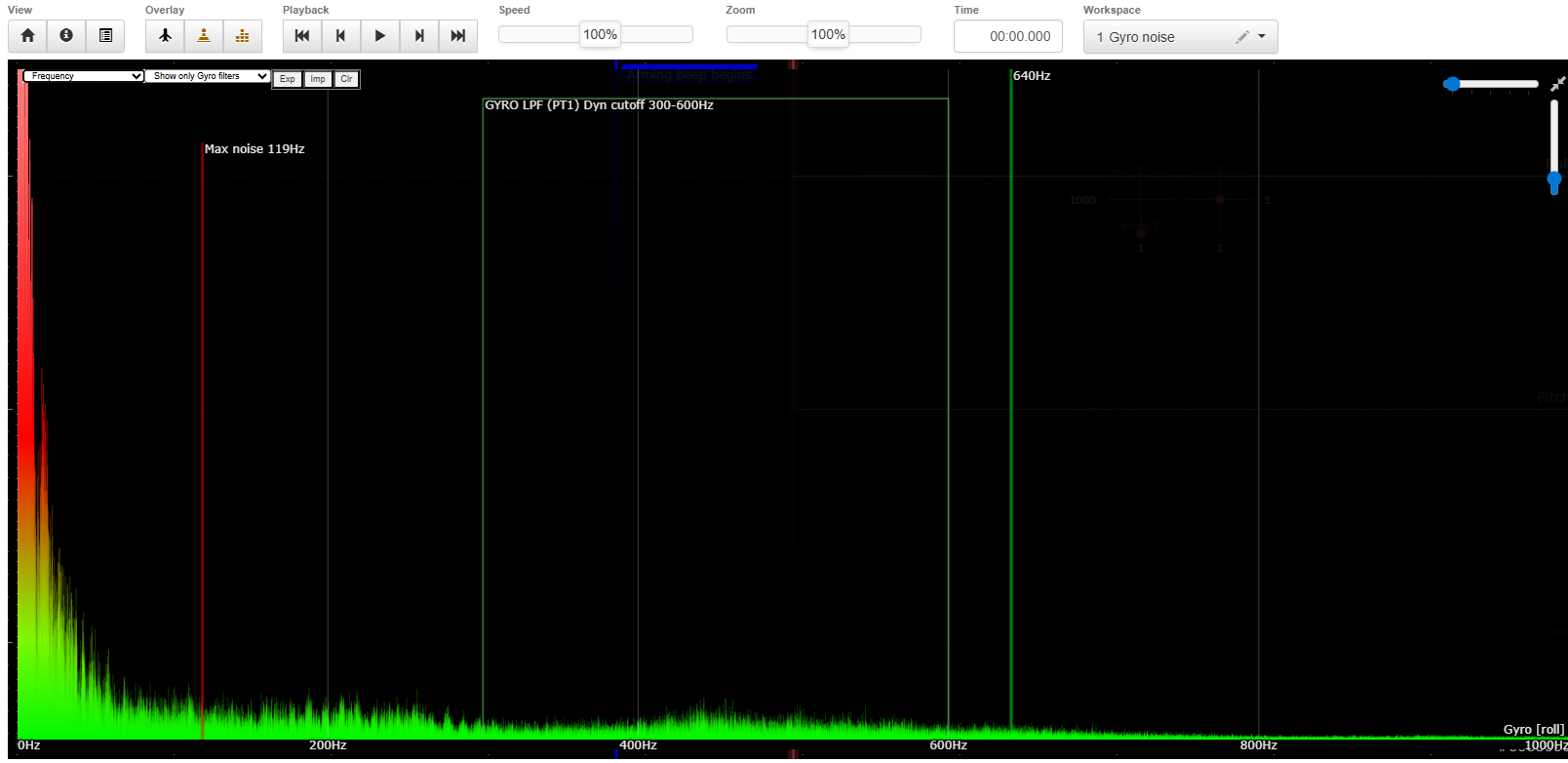This screenshot has height=763, width=1568.
Task: Open the Frequency spectrum type dropdown
Action: click(84, 76)
